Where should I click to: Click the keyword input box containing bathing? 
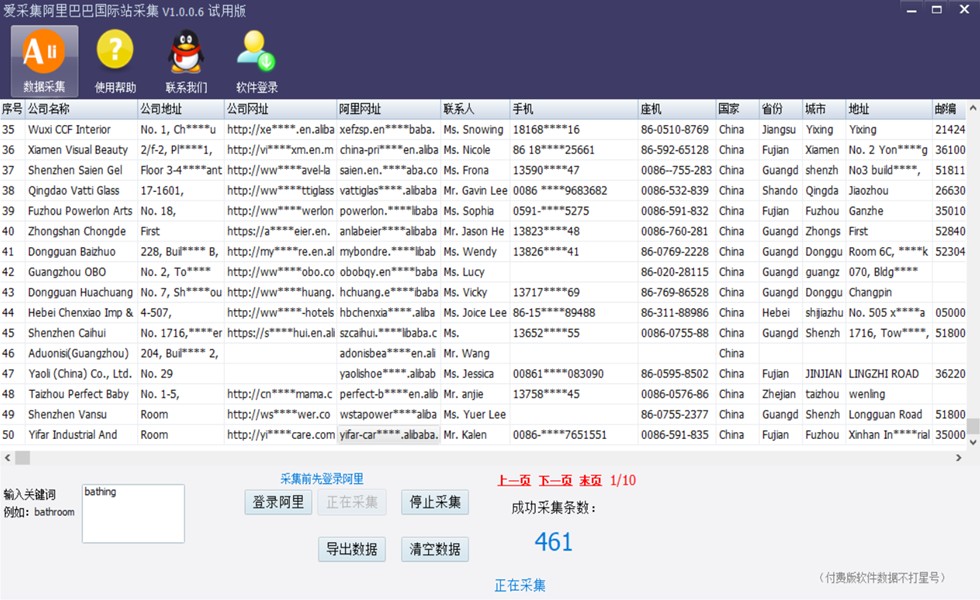[x=133, y=514]
